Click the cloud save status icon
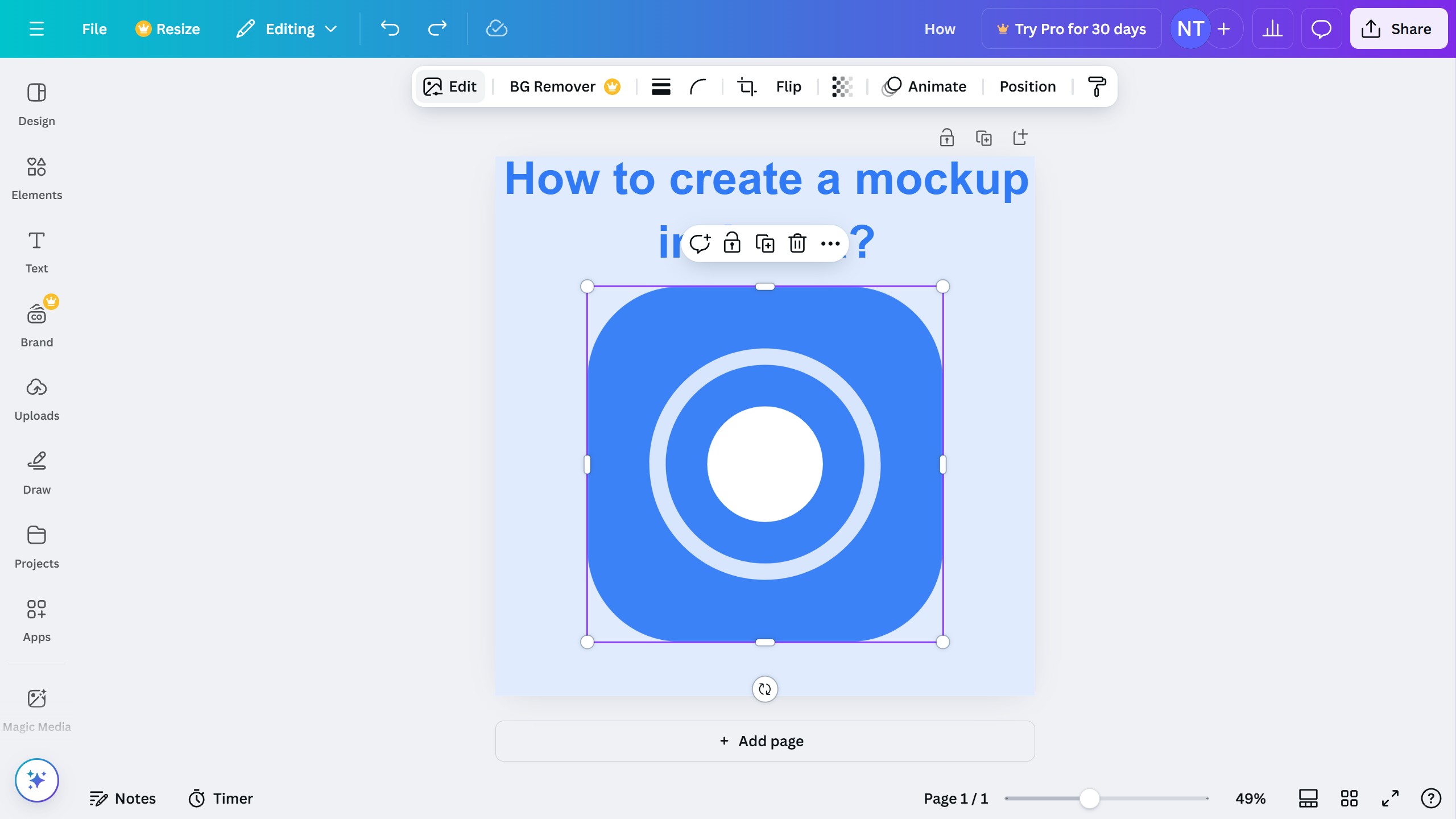 pos(497,28)
